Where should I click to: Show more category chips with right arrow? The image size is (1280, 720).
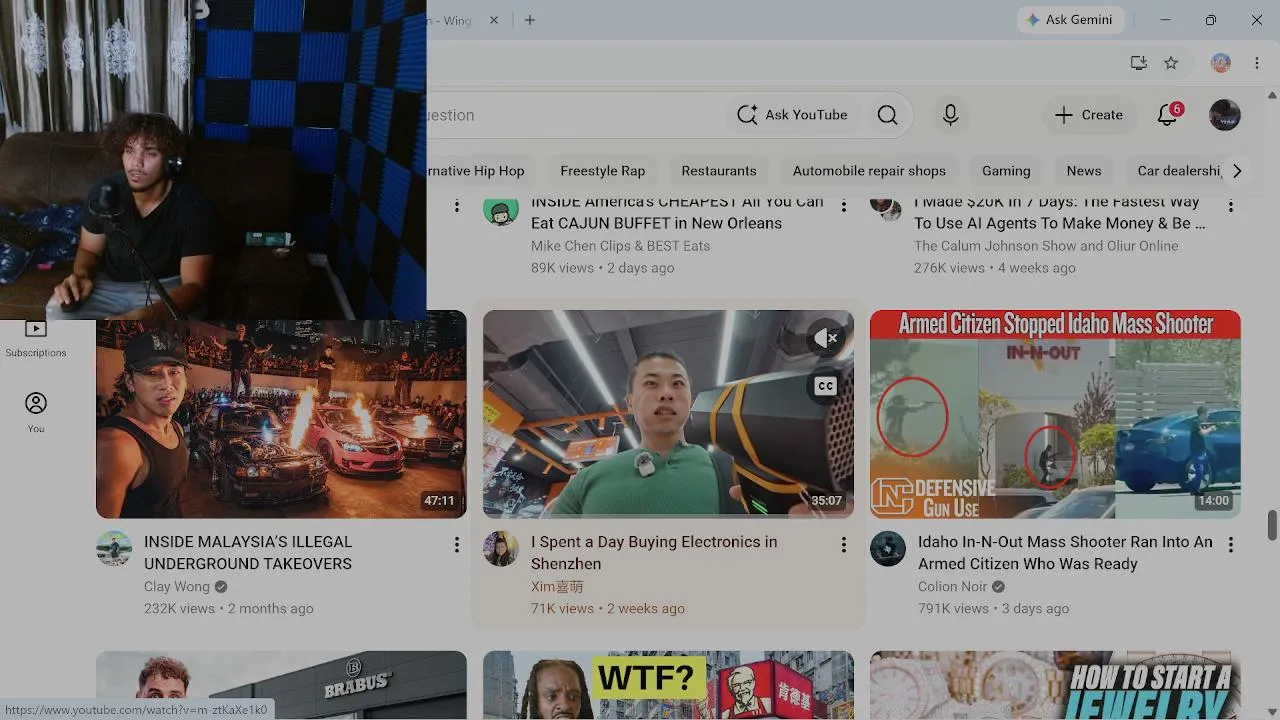pyautogui.click(x=1237, y=171)
